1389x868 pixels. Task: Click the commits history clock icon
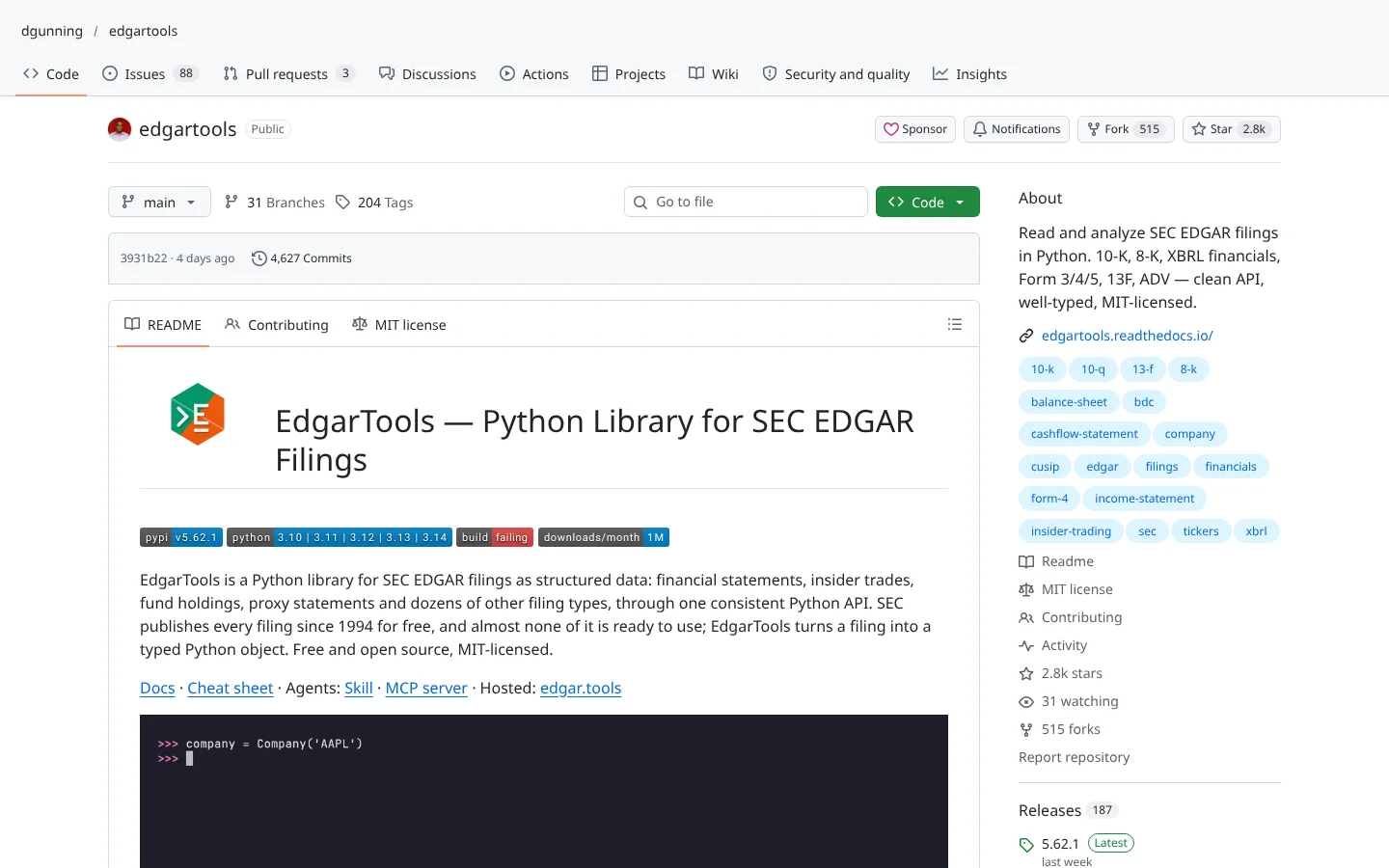coord(259,258)
